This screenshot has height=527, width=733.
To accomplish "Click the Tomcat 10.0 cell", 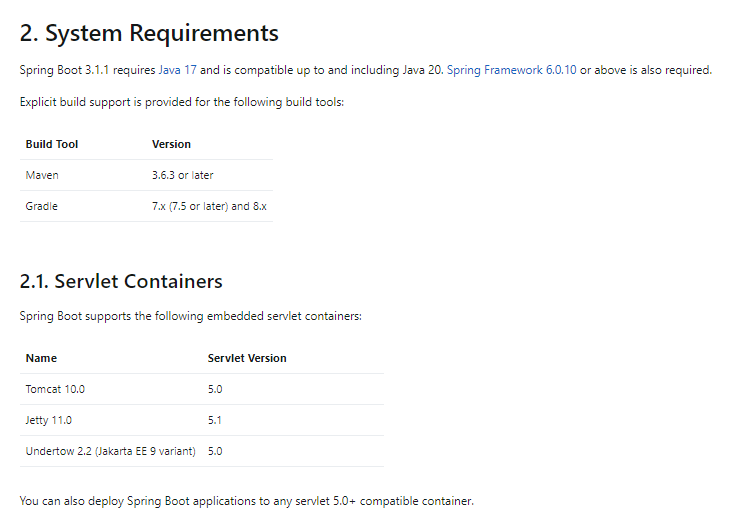I will pos(55,389).
